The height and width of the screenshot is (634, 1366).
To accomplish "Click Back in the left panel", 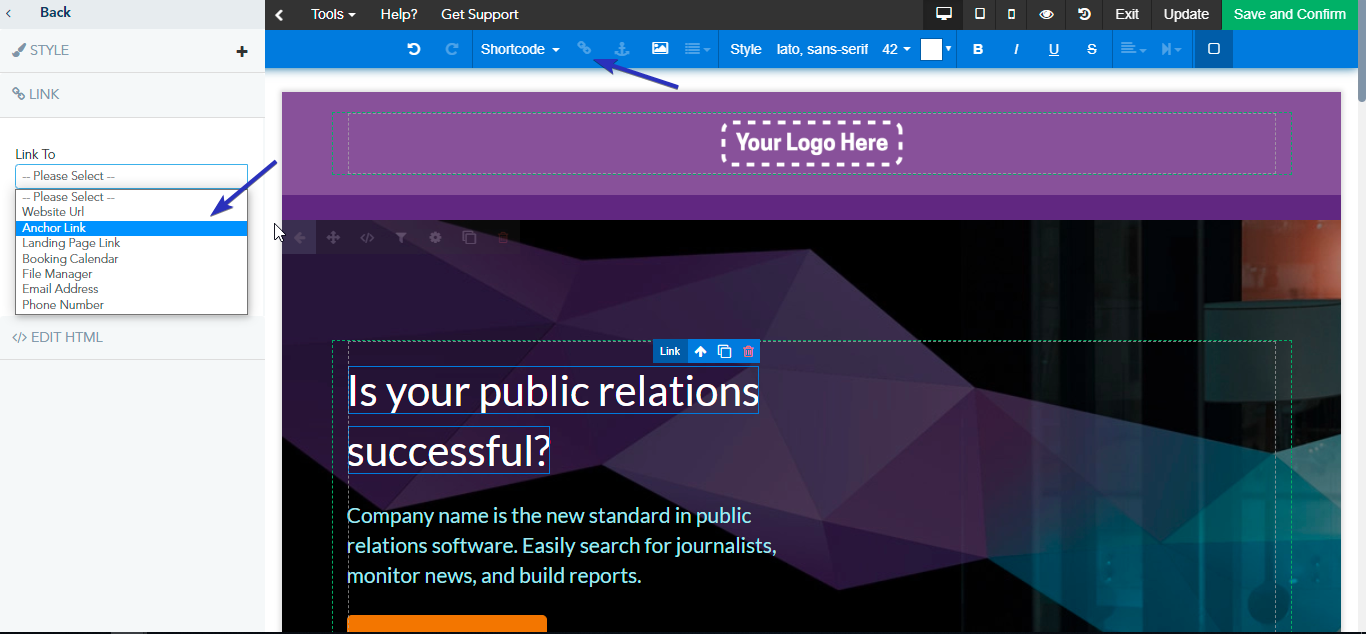I will point(55,12).
